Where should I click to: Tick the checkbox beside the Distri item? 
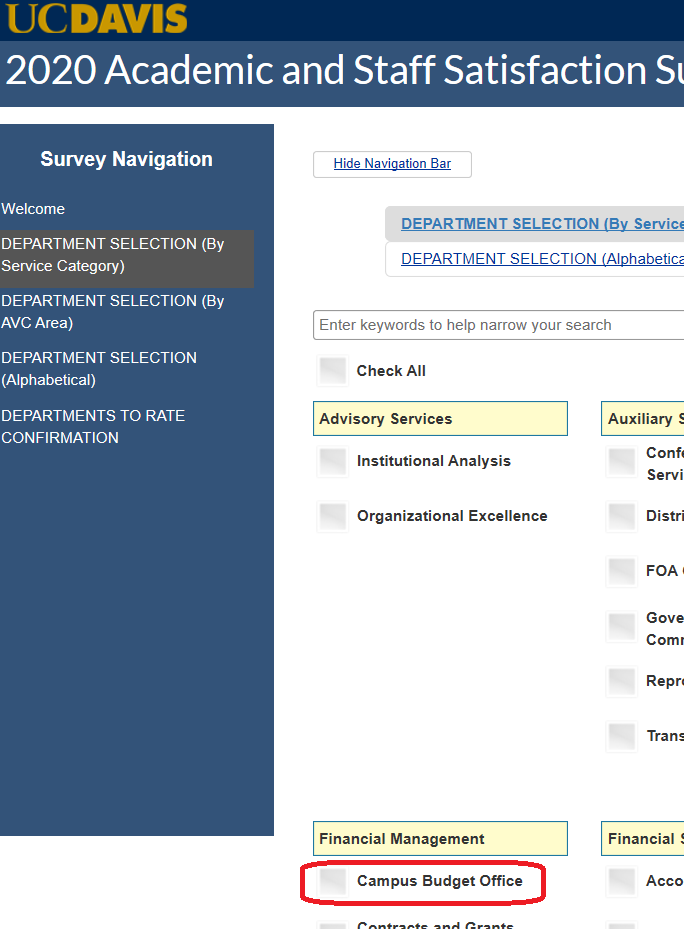coord(622,516)
